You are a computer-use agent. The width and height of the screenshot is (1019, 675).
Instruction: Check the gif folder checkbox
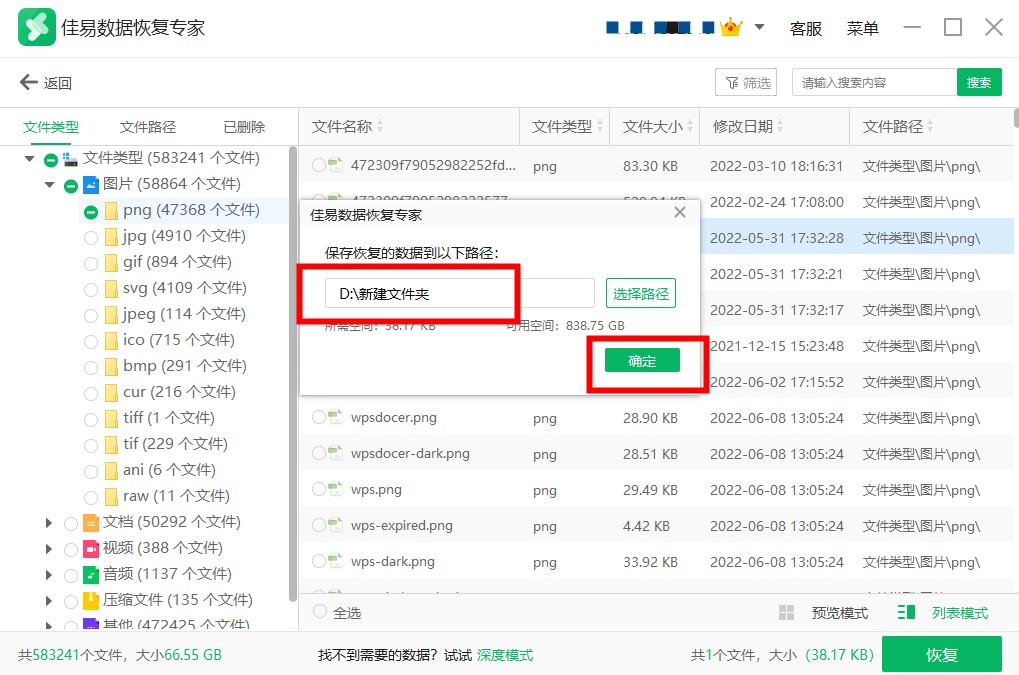coord(91,264)
